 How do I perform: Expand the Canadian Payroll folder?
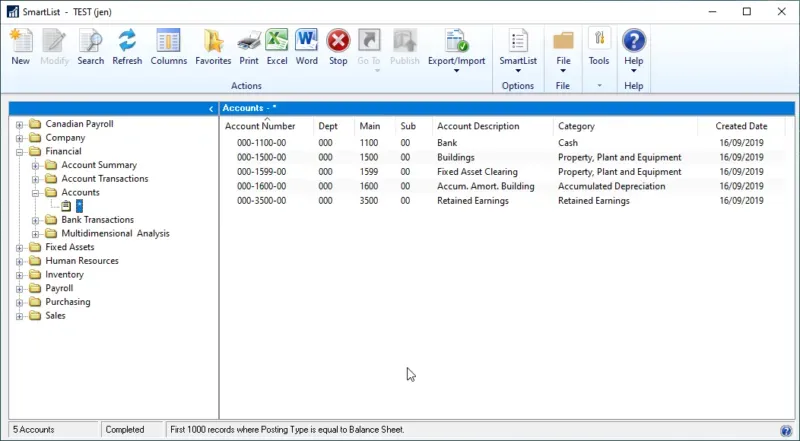click(x=19, y=125)
